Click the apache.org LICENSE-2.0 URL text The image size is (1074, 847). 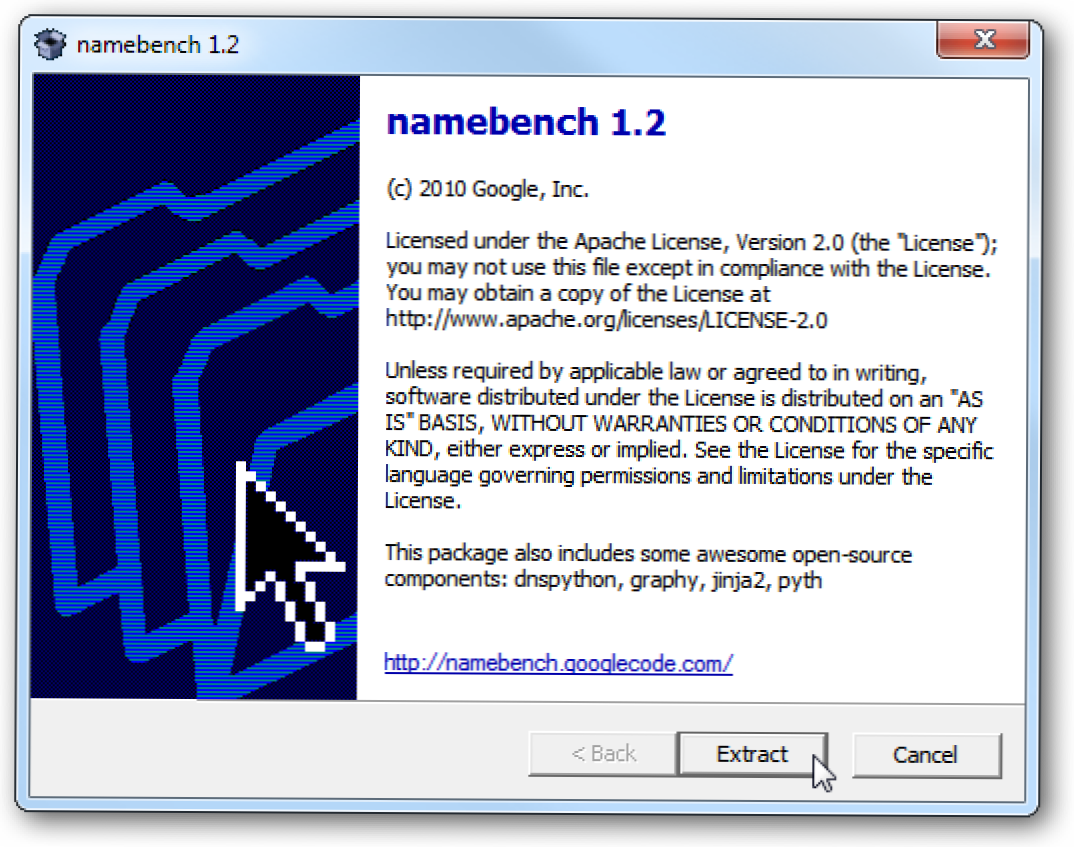tap(606, 320)
